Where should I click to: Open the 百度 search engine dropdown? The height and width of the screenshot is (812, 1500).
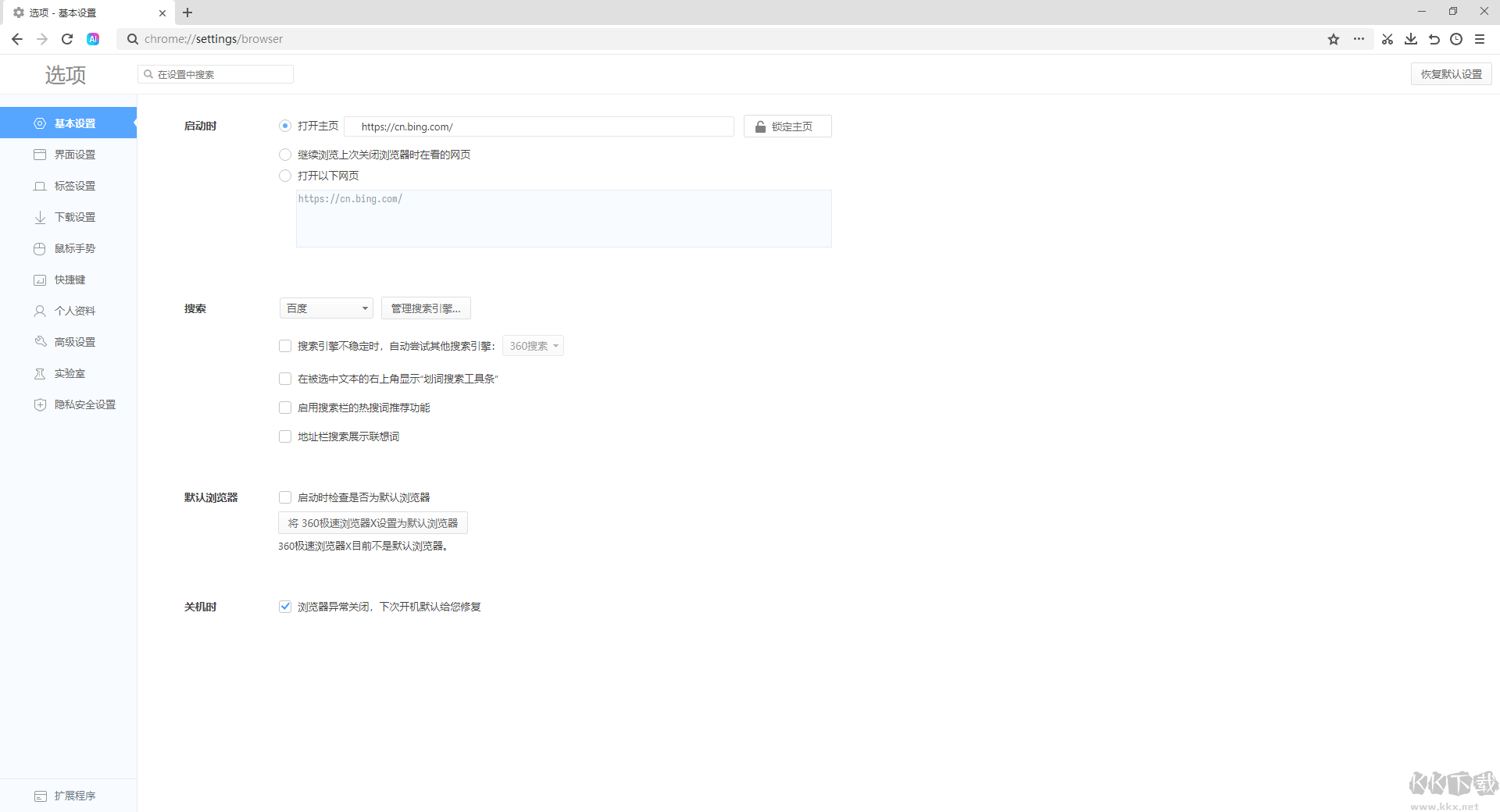(x=327, y=308)
